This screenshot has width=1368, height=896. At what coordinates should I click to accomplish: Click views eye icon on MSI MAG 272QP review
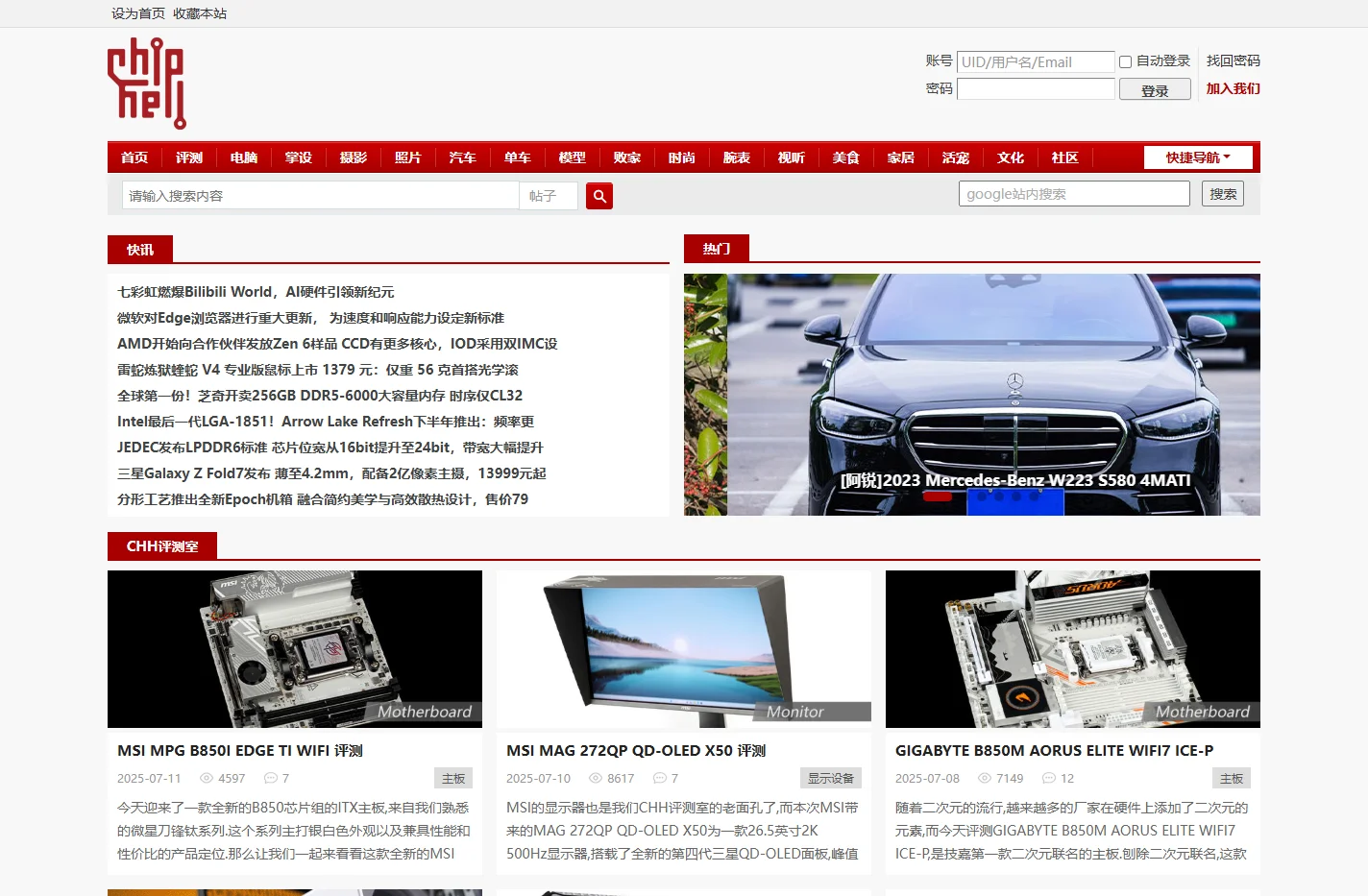[595, 779]
